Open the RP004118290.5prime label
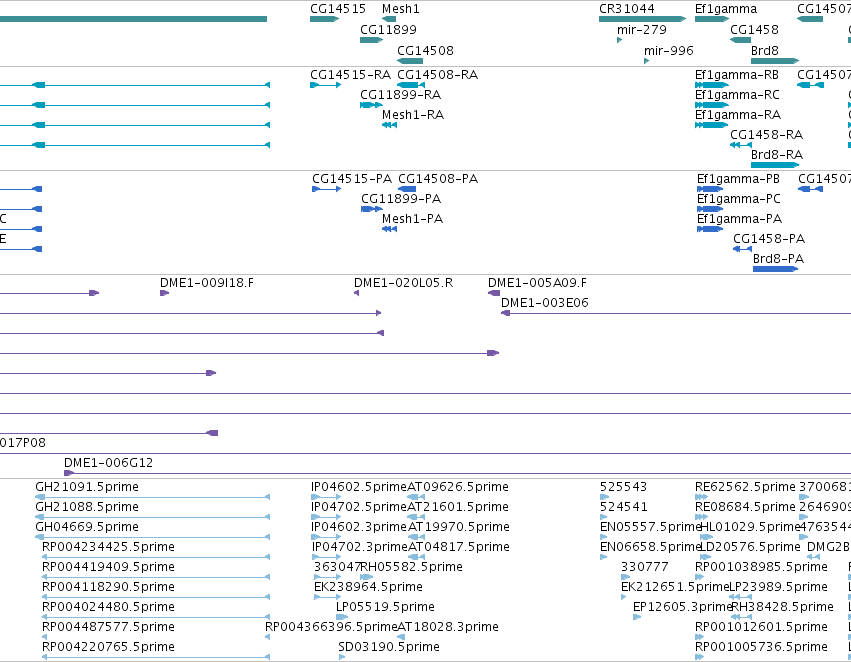Viewport: 851px width, 662px height. 108,587
